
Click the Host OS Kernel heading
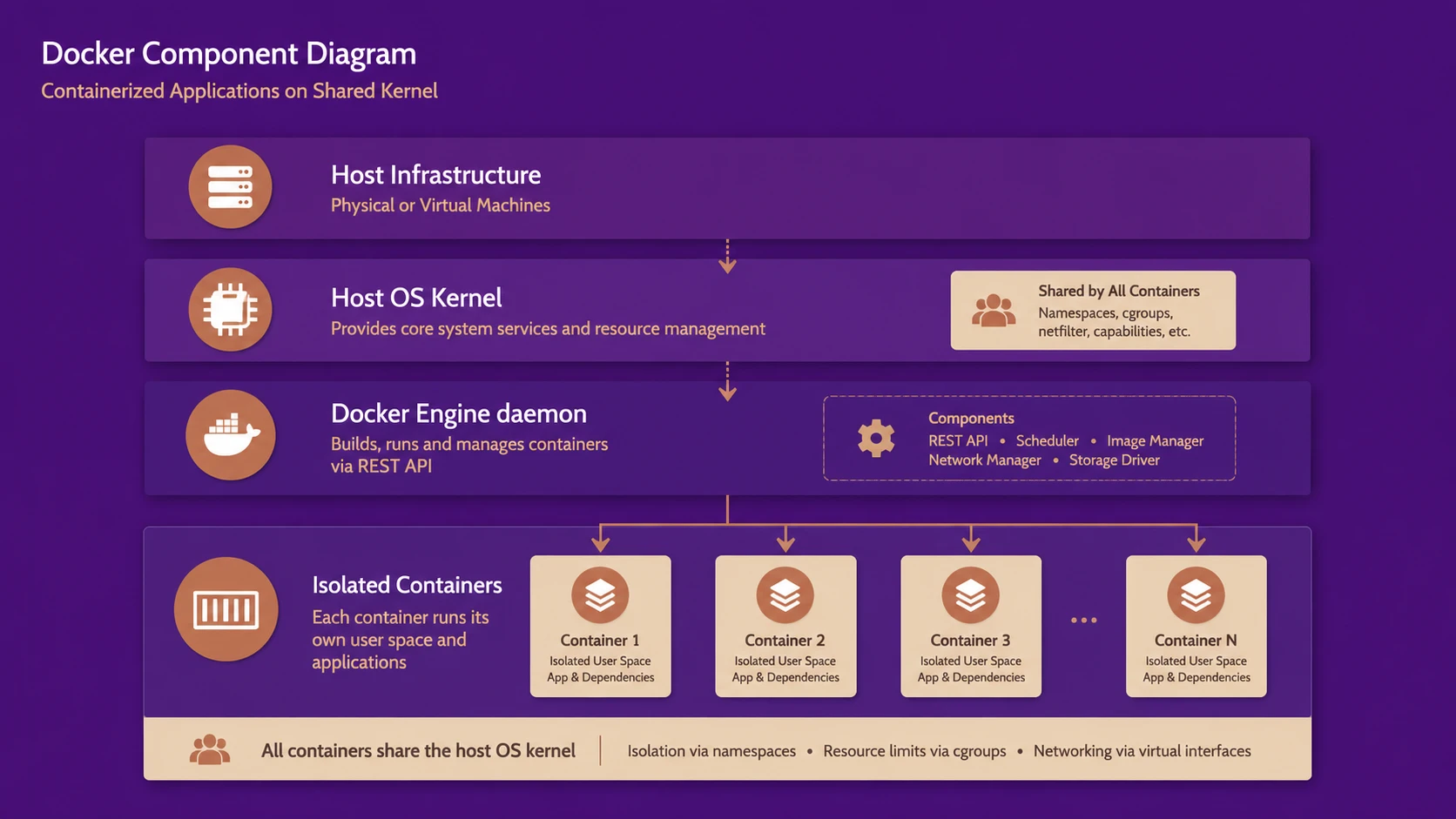click(x=416, y=299)
